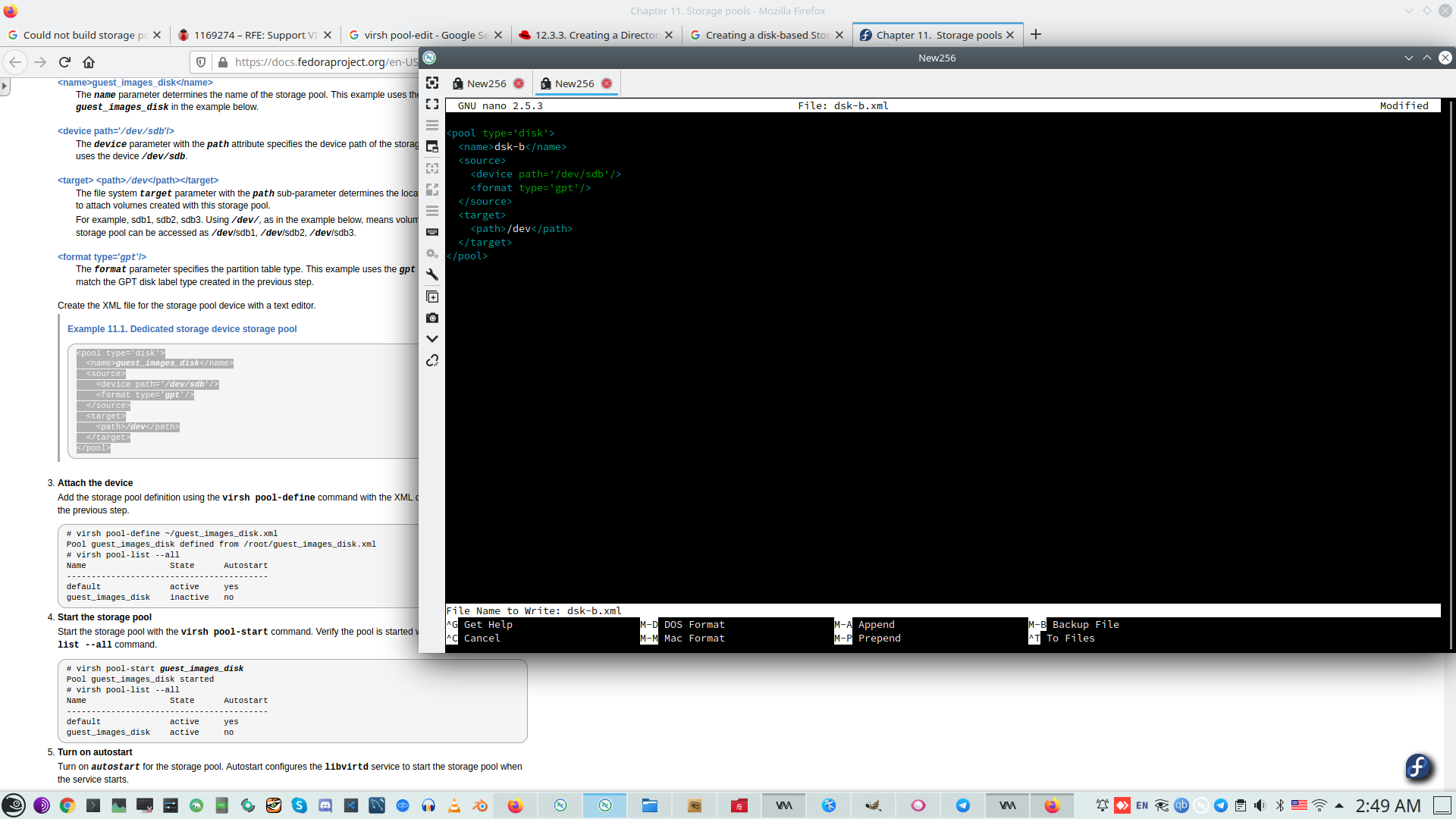1456x819 pixels.
Task: Reload the Fedora docs page
Action: click(64, 62)
